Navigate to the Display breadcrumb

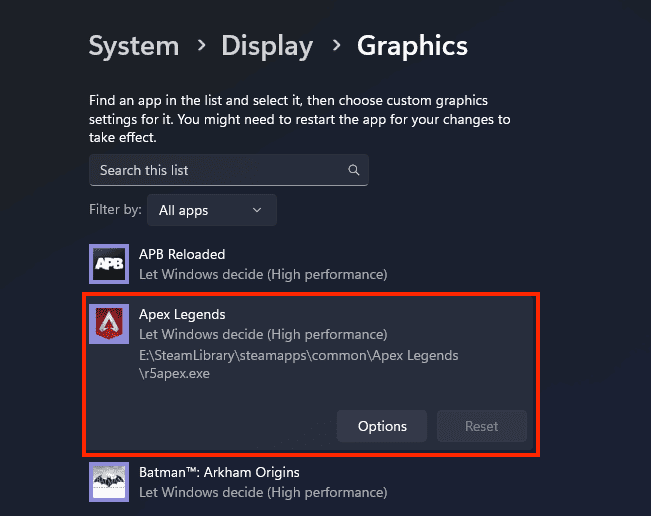(267, 46)
